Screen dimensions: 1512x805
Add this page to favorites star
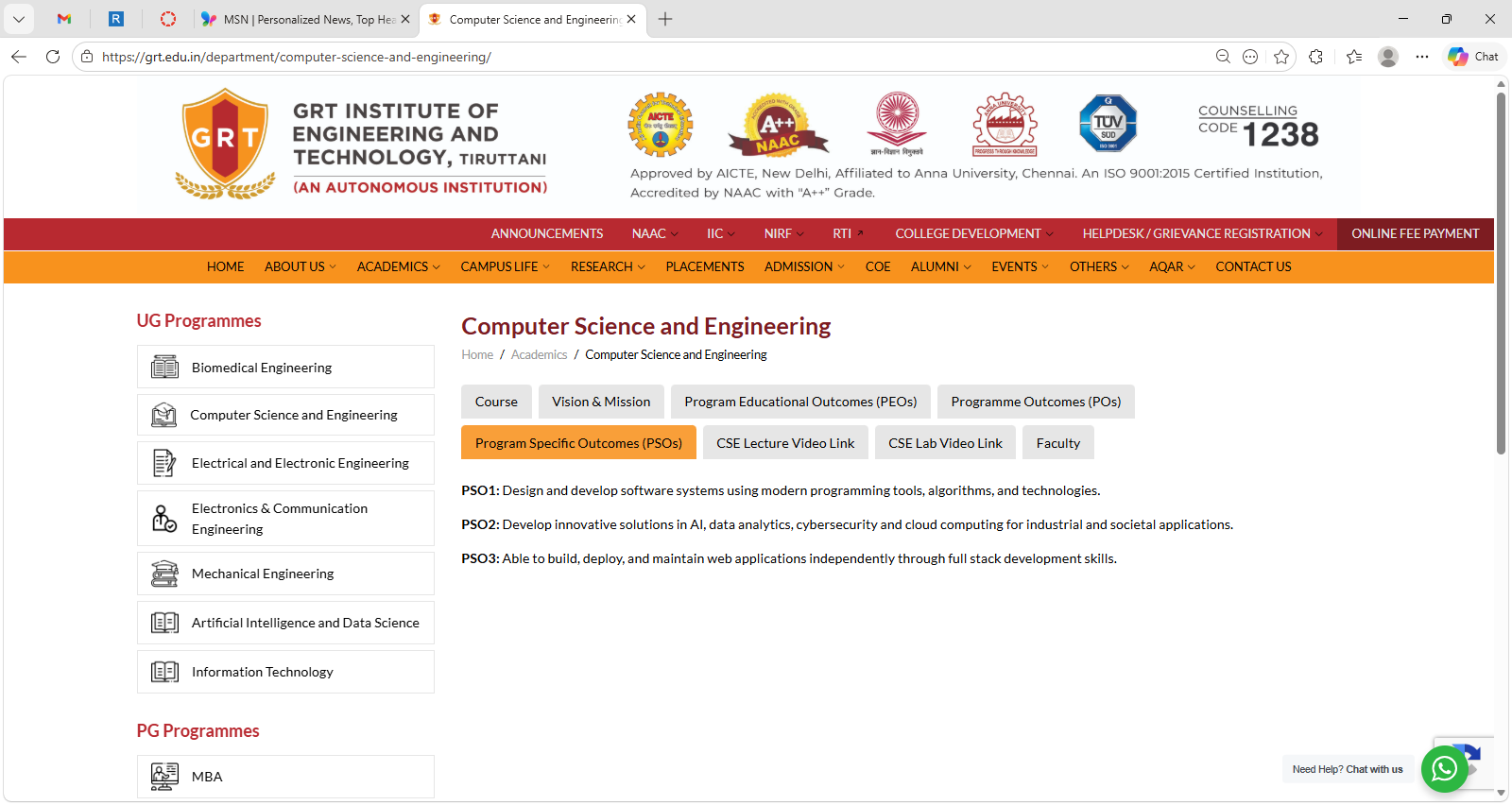[x=1281, y=57]
